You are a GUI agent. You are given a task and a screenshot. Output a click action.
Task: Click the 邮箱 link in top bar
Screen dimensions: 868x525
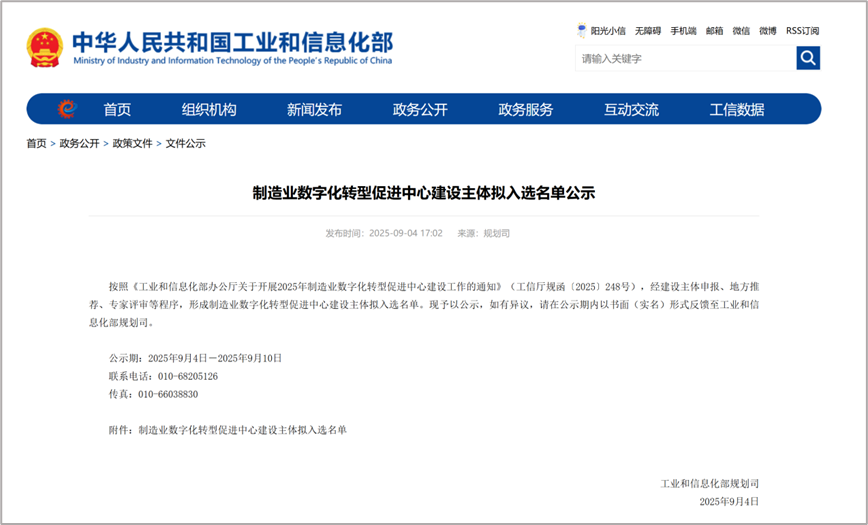tap(714, 31)
